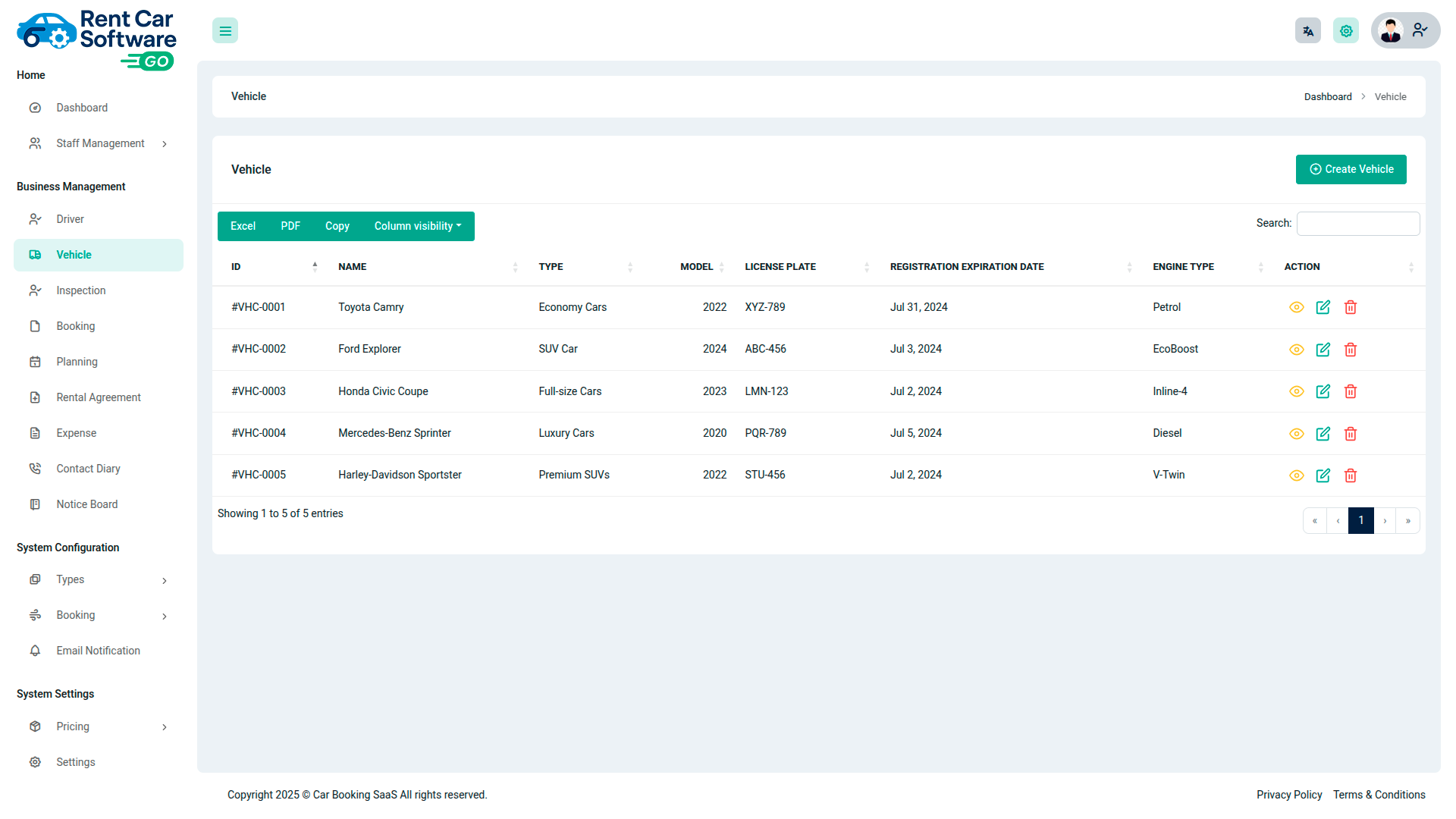Open Booking under Business Management

coord(99,326)
